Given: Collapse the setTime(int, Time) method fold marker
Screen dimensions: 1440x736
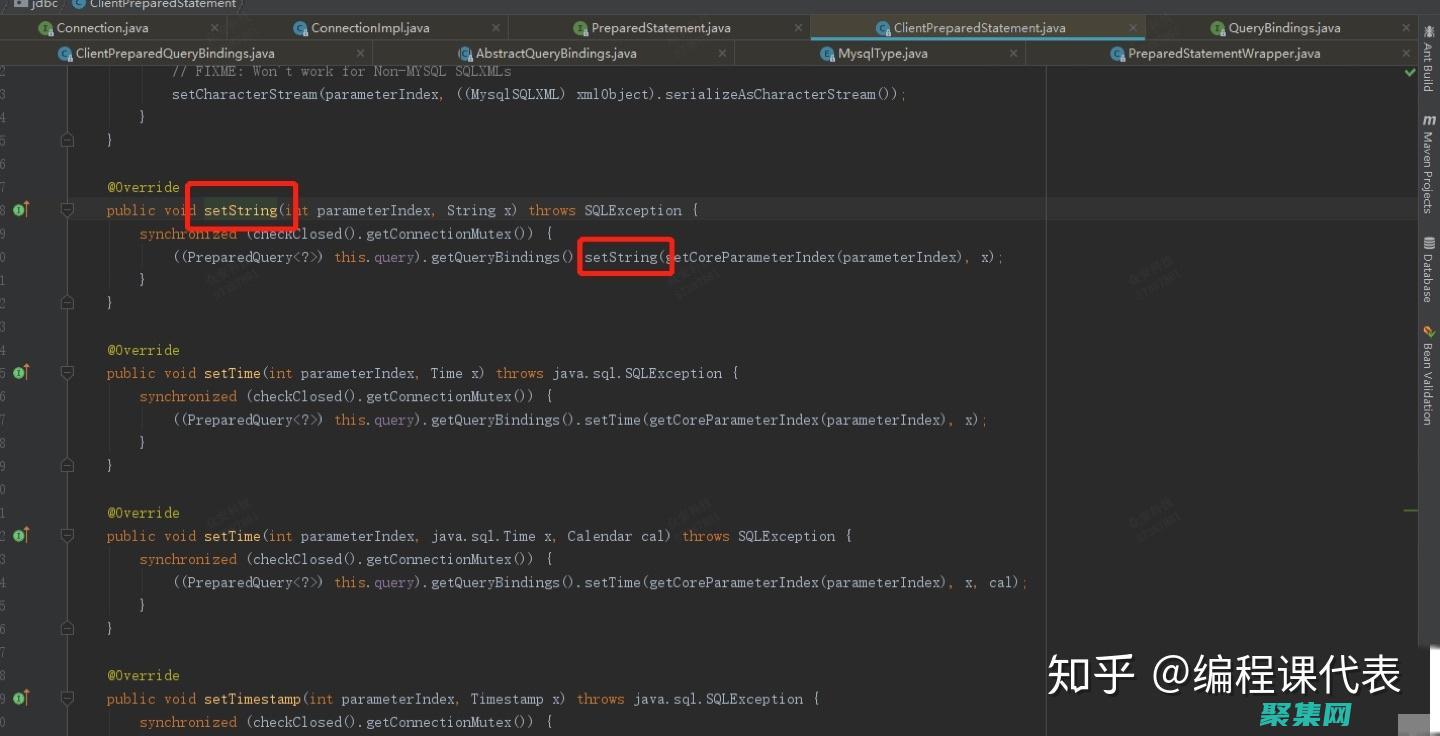Looking at the screenshot, I should point(67,373).
